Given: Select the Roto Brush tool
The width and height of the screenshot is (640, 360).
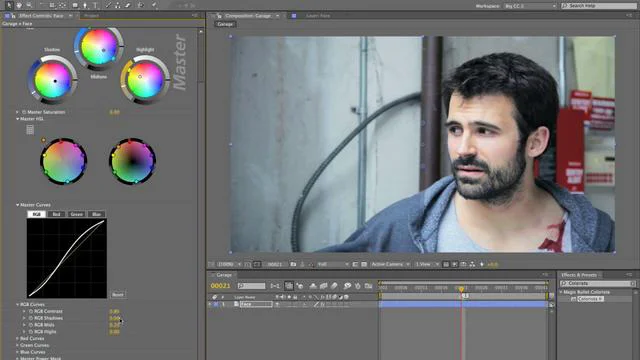Looking at the screenshot, I should tap(140, 5).
